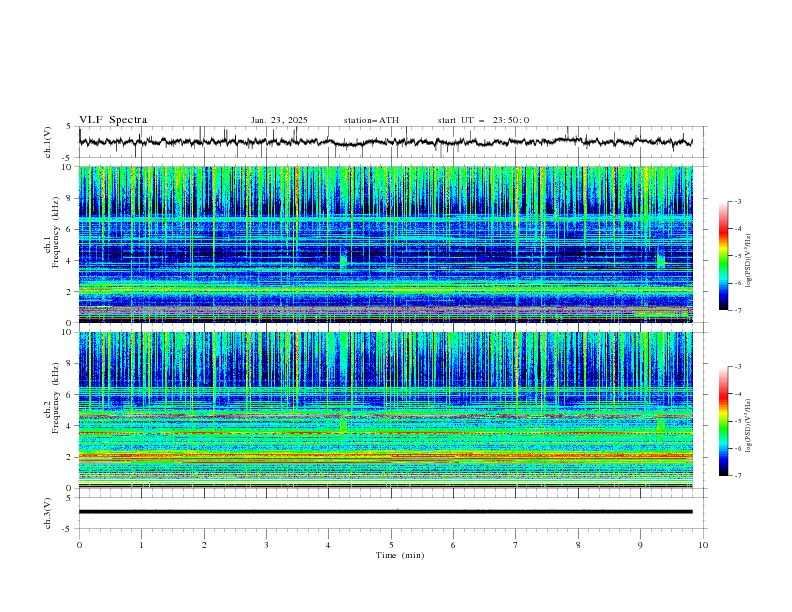This screenshot has height=612, width=792.
Task: Click the "-7" tick of upper colorbar
Action: 738,310
